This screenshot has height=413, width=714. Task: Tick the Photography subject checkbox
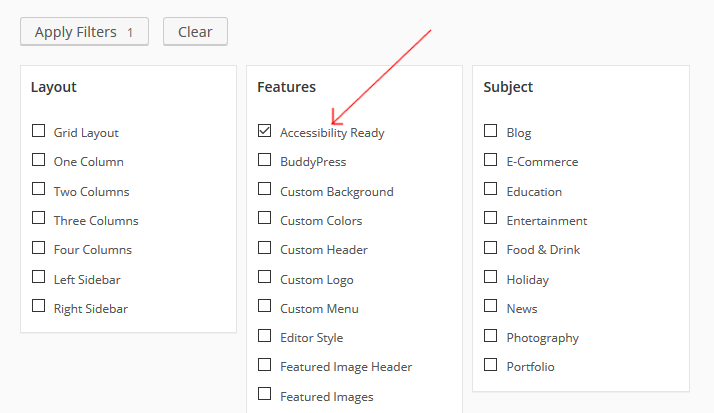(x=491, y=336)
